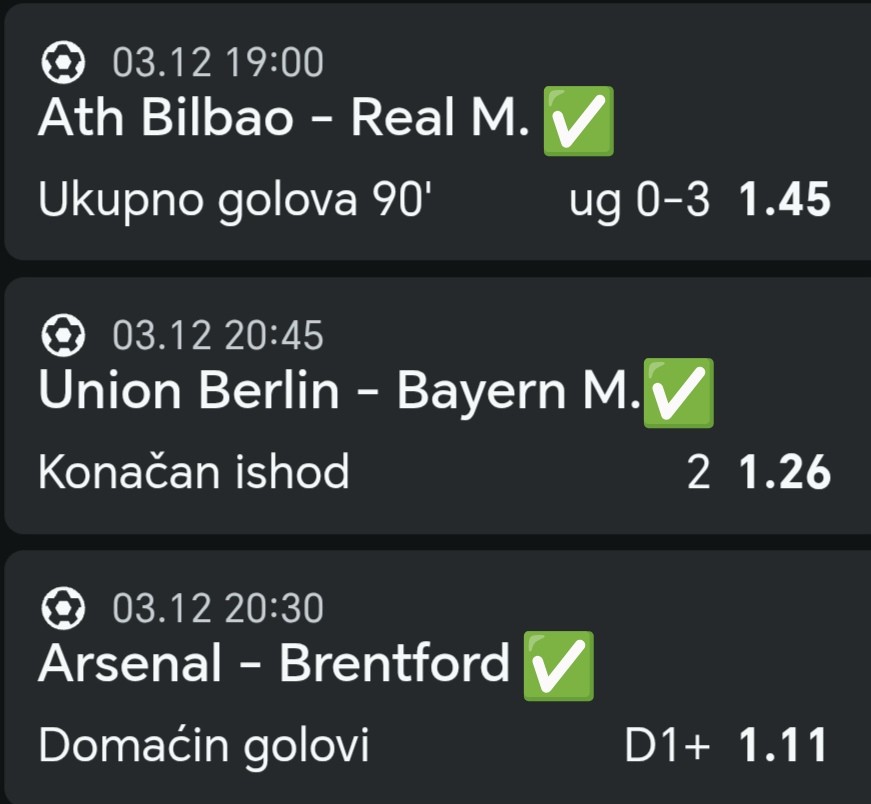Image resolution: width=871 pixels, height=804 pixels.
Task: Click the "Konačan ishod" bet type label
Action: tap(194, 473)
